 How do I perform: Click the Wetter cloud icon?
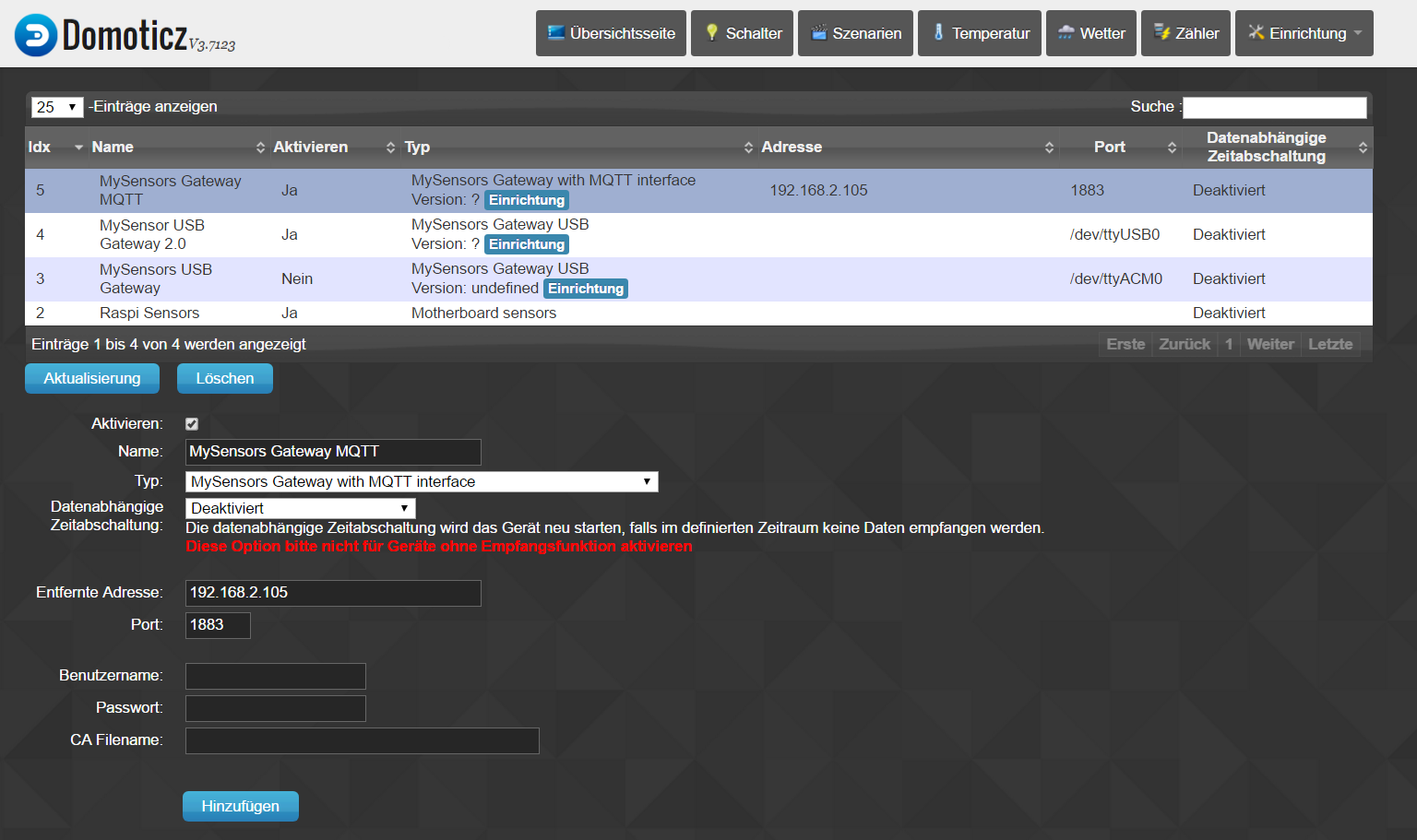click(x=1066, y=33)
